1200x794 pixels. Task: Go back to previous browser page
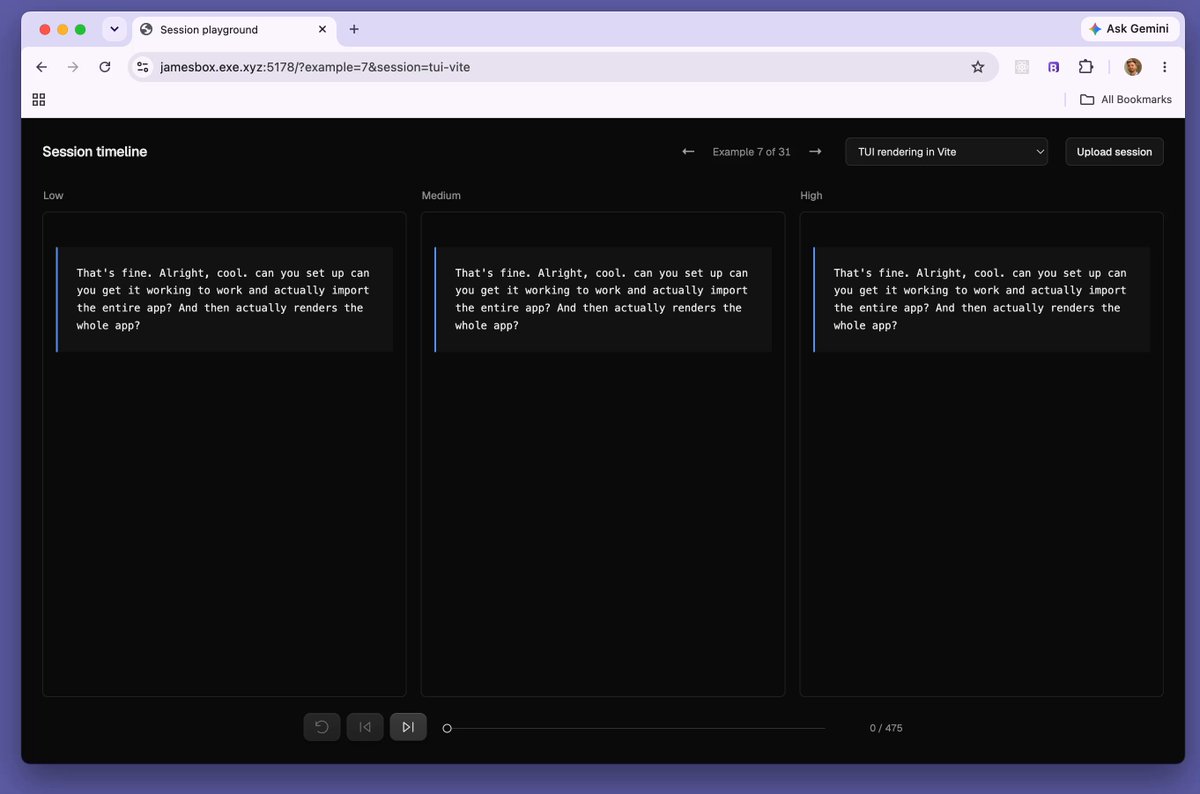click(x=41, y=67)
